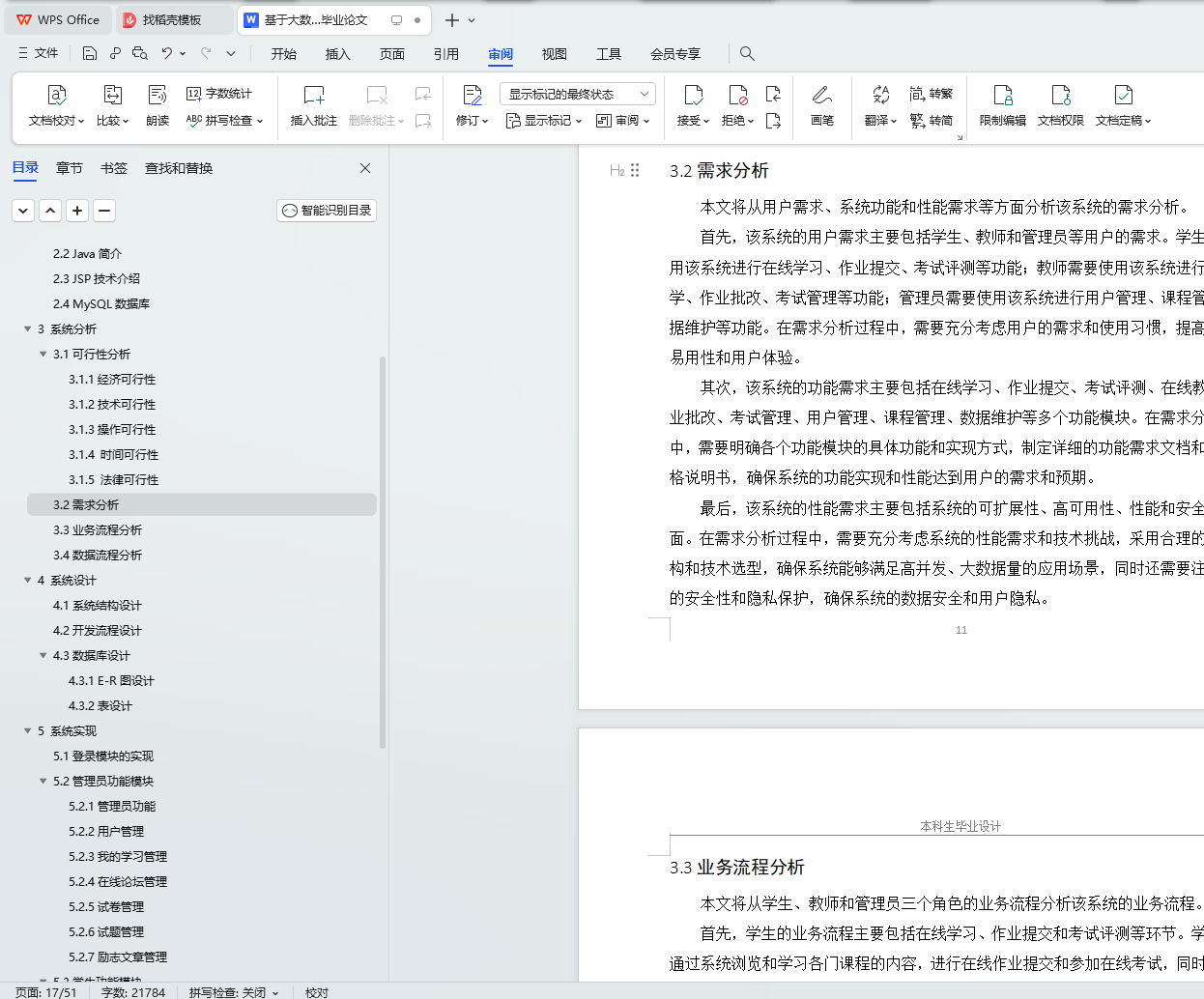Click 页面: 17/51 page indicator
1204x999 pixels.
pos(45,992)
